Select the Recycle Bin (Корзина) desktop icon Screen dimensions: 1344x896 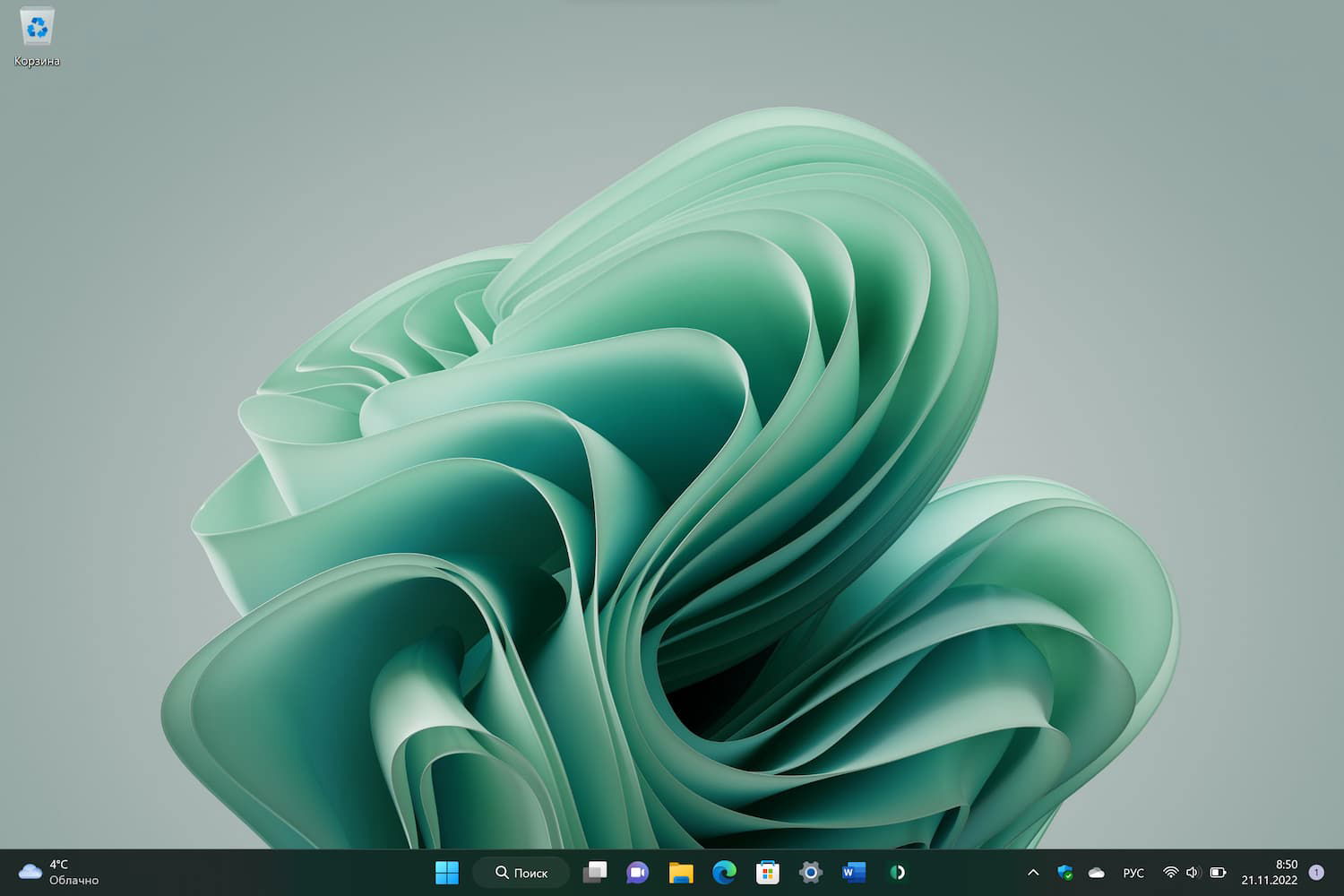pos(37,38)
